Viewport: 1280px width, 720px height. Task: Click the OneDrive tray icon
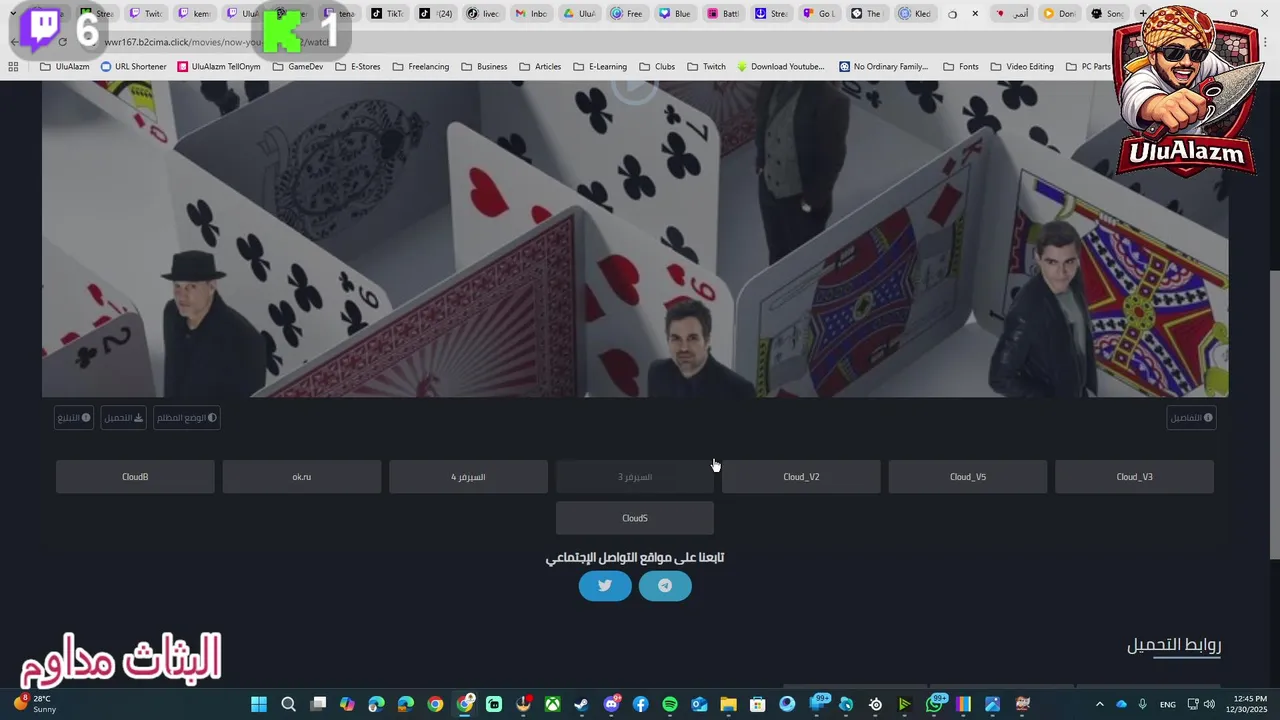pyautogui.click(x=1121, y=704)
